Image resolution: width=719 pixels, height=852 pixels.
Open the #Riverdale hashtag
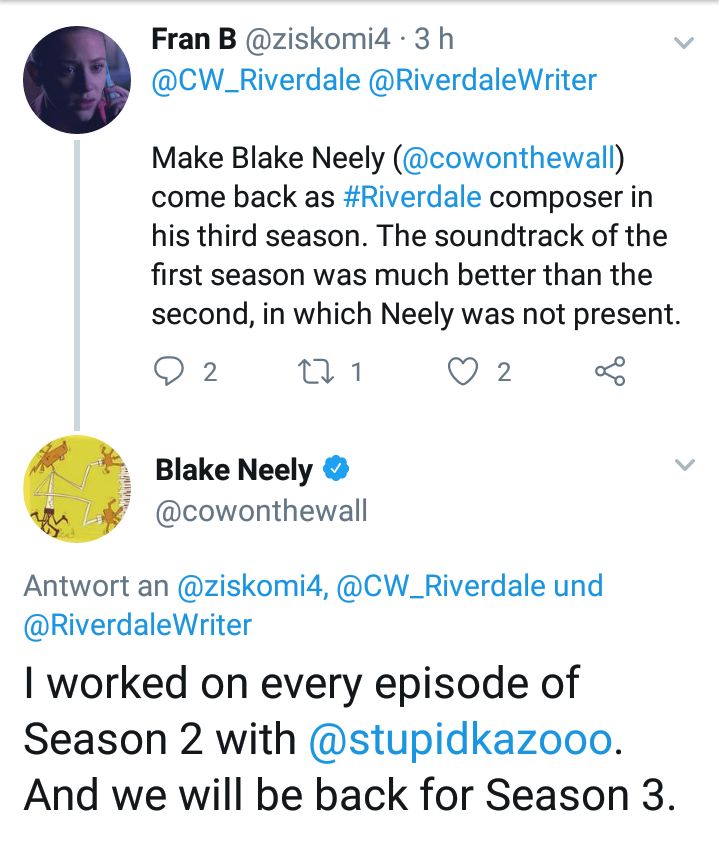click(x=412, y=197)
